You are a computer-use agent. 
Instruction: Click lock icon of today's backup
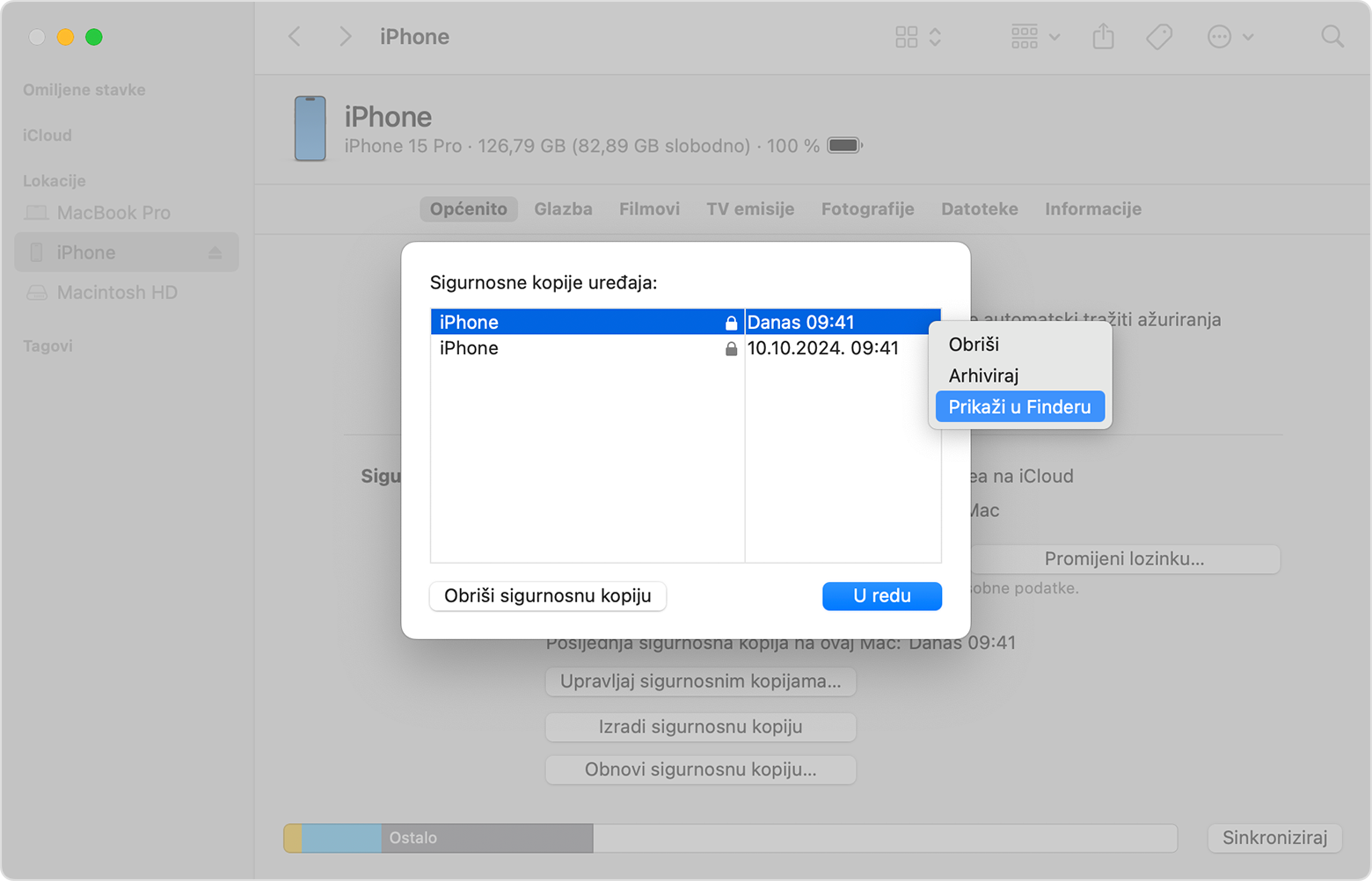click(731, 323)
